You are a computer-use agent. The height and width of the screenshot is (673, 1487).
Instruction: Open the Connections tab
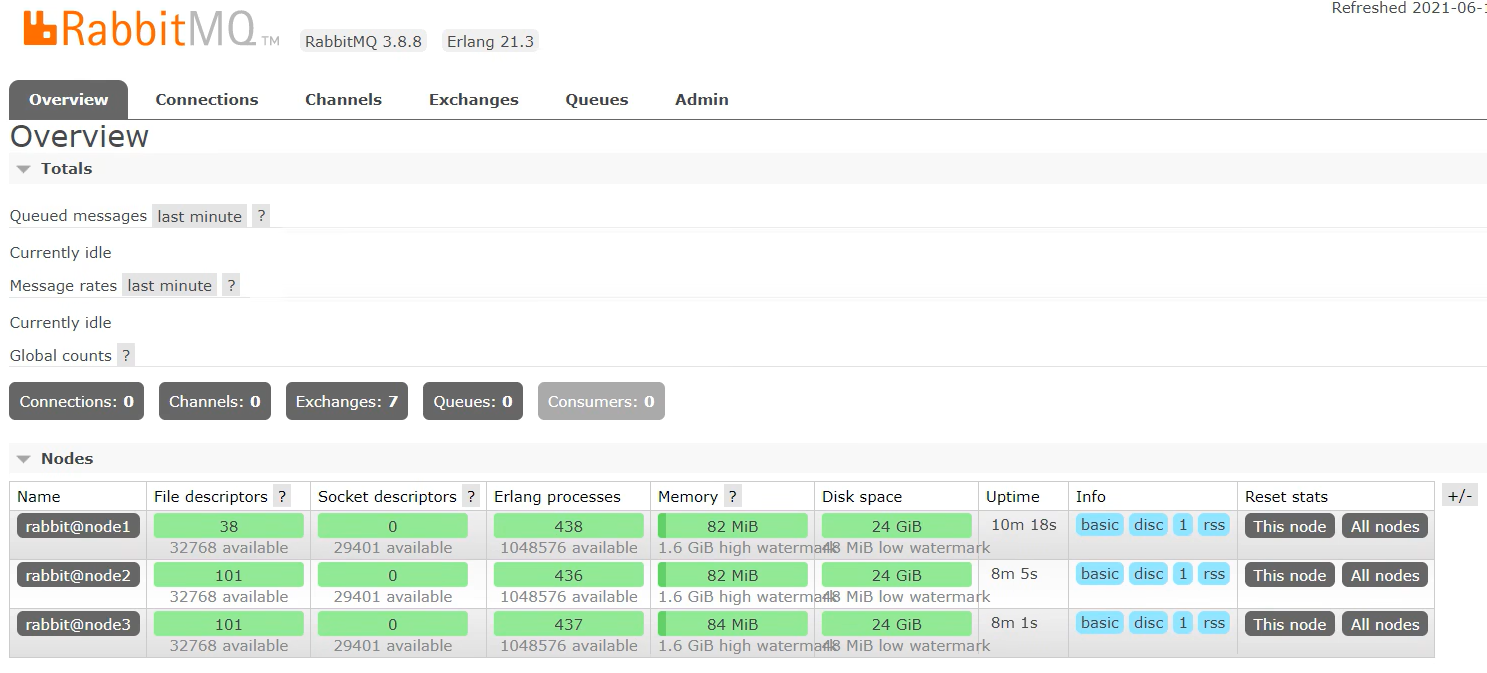pyautogui.click(x=207, y=99)
